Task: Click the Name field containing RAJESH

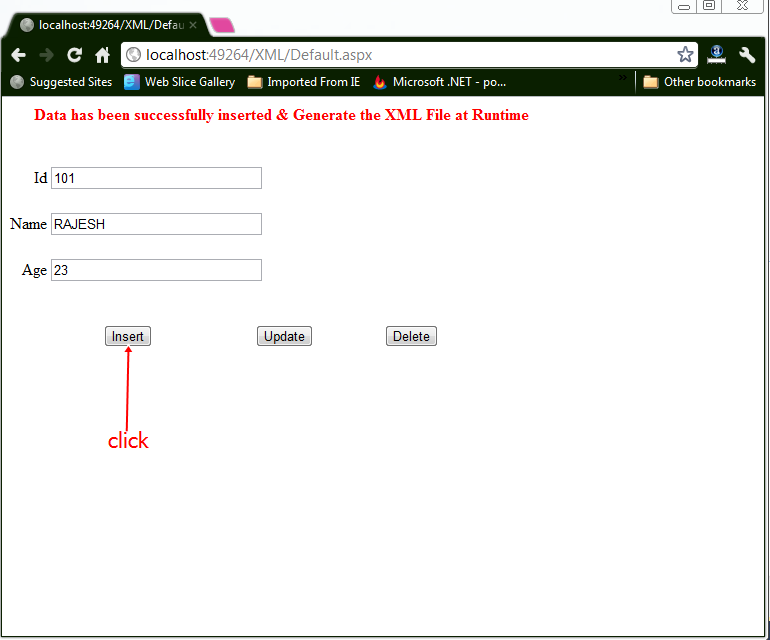Action: pyautogui.click(x=156, y=224)
